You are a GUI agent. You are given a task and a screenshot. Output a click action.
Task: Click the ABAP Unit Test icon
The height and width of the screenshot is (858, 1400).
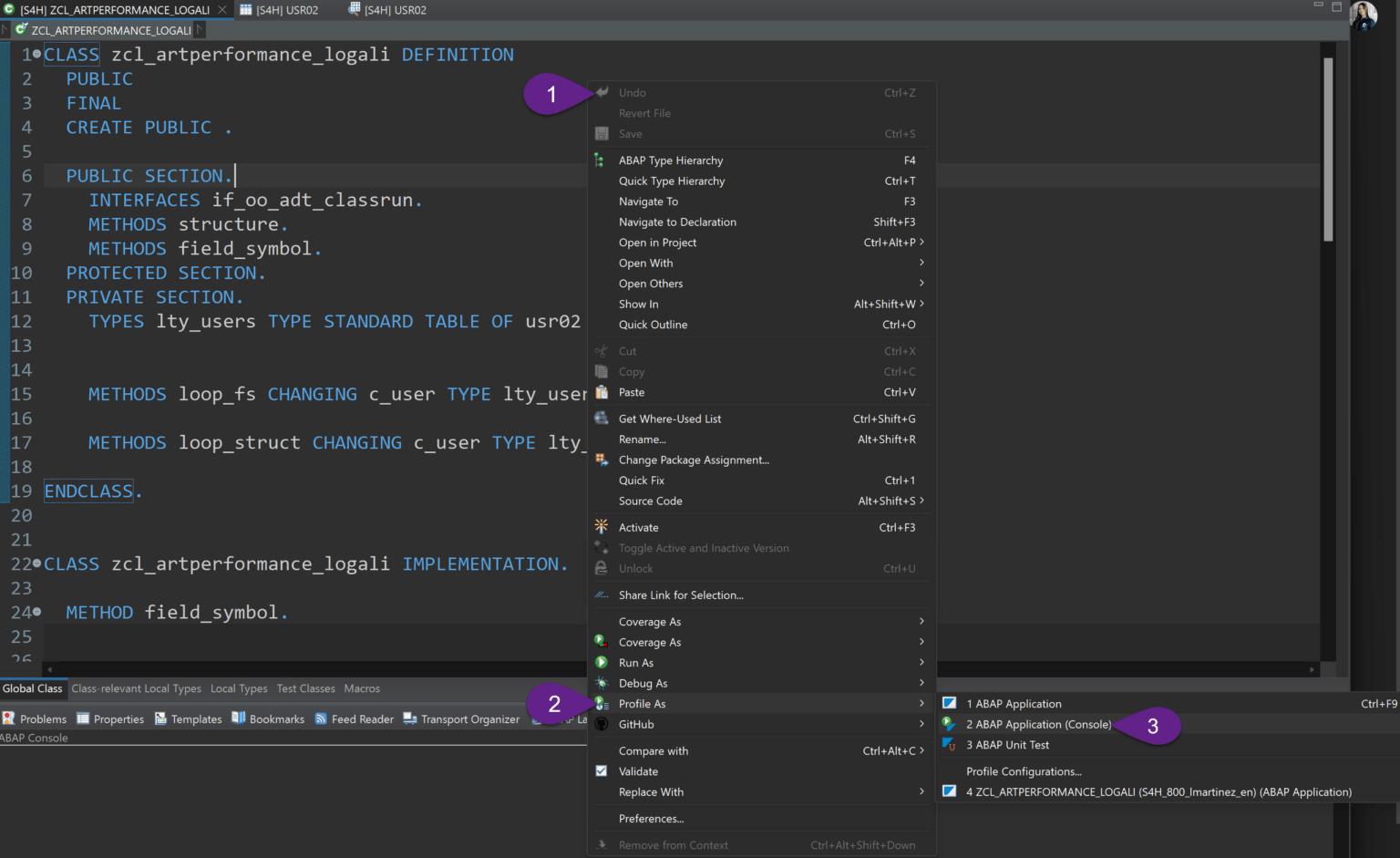point(950,745)
